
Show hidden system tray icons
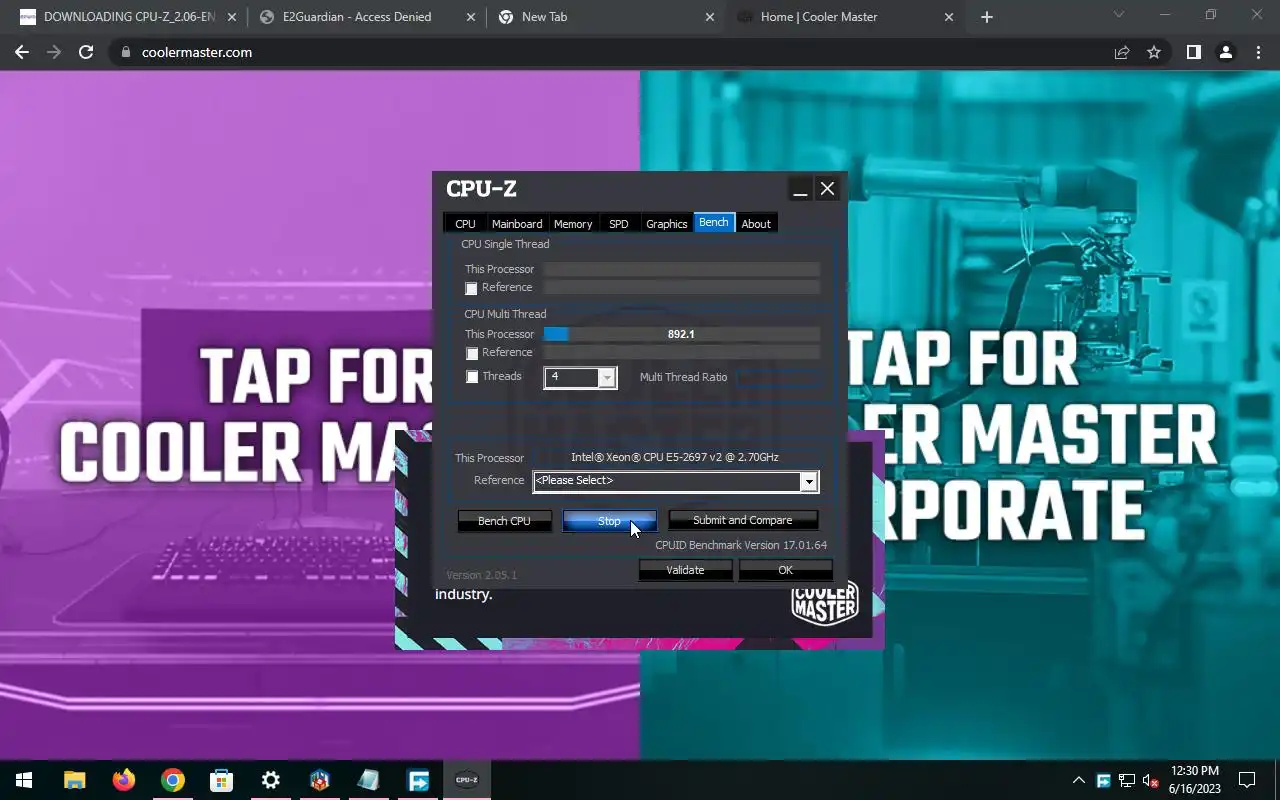[1079, 780]
